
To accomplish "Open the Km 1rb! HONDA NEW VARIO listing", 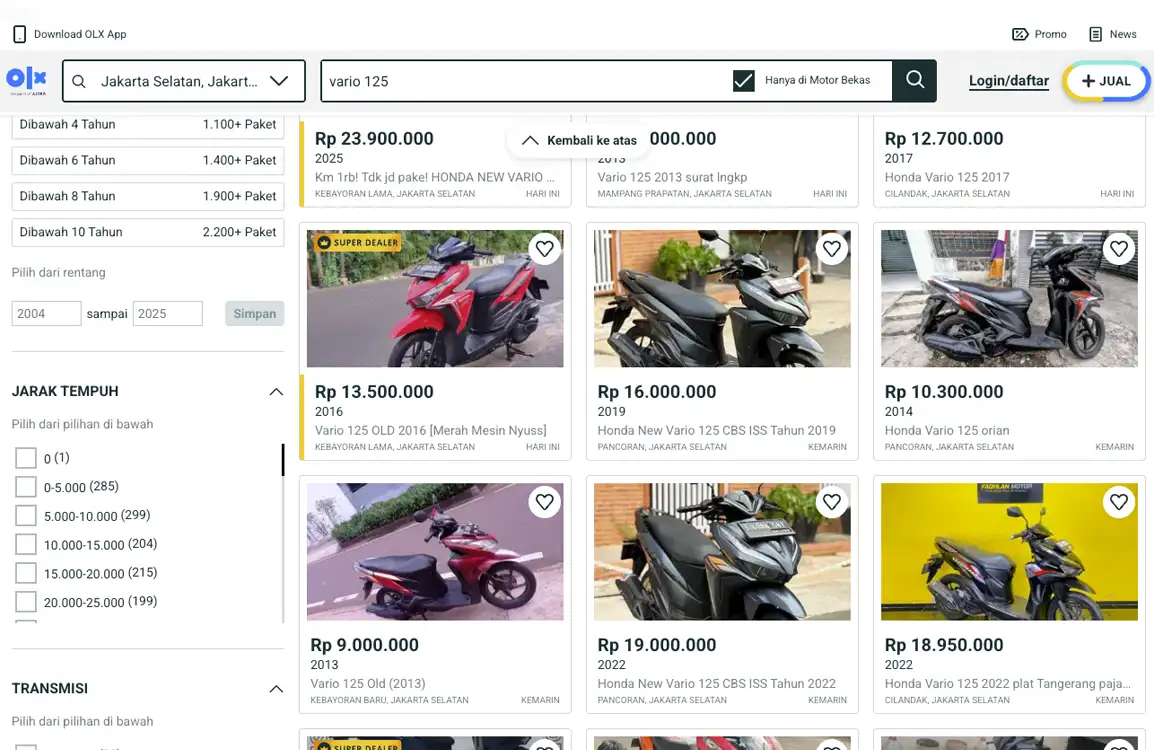I will tap(435, 177).
